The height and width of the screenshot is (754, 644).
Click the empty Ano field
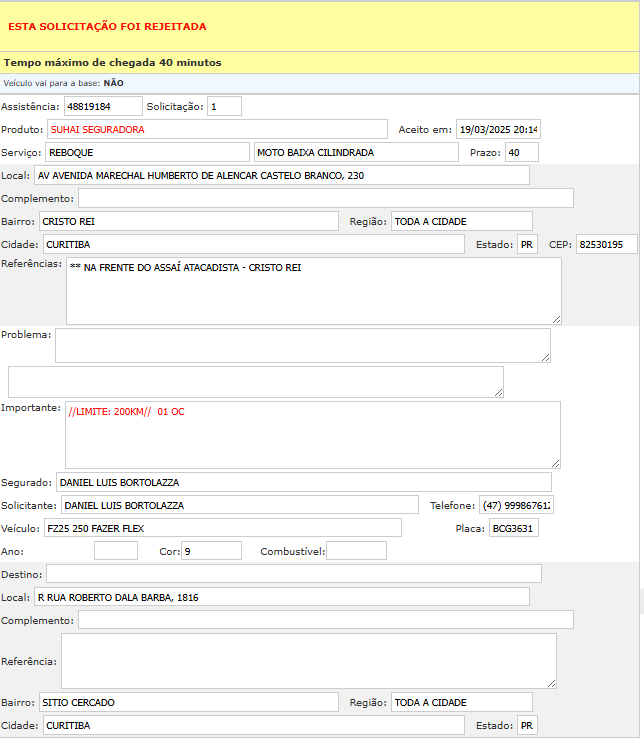[116, 551]
